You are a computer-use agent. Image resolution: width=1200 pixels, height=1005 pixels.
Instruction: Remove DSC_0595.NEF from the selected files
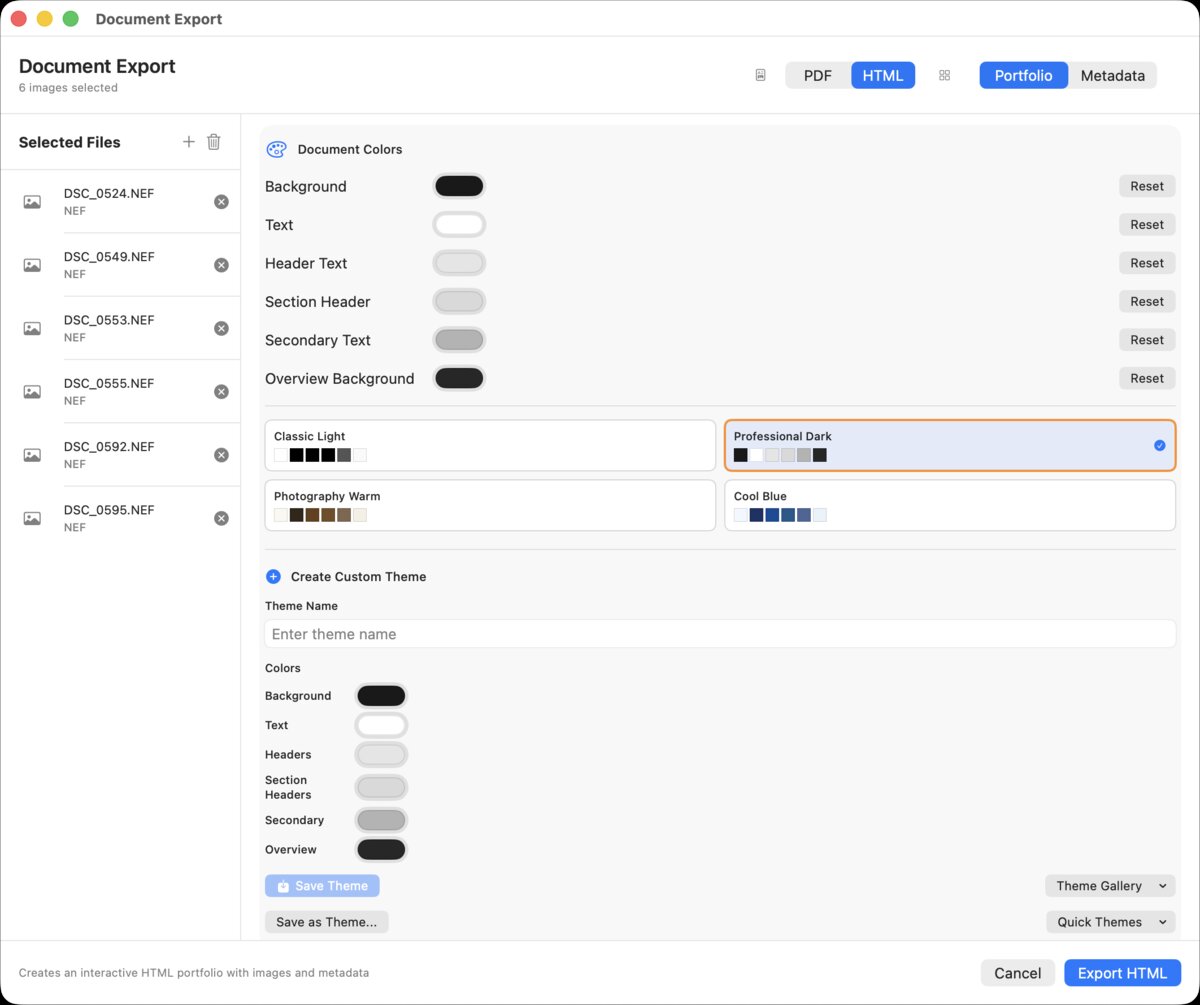[221, 518]
